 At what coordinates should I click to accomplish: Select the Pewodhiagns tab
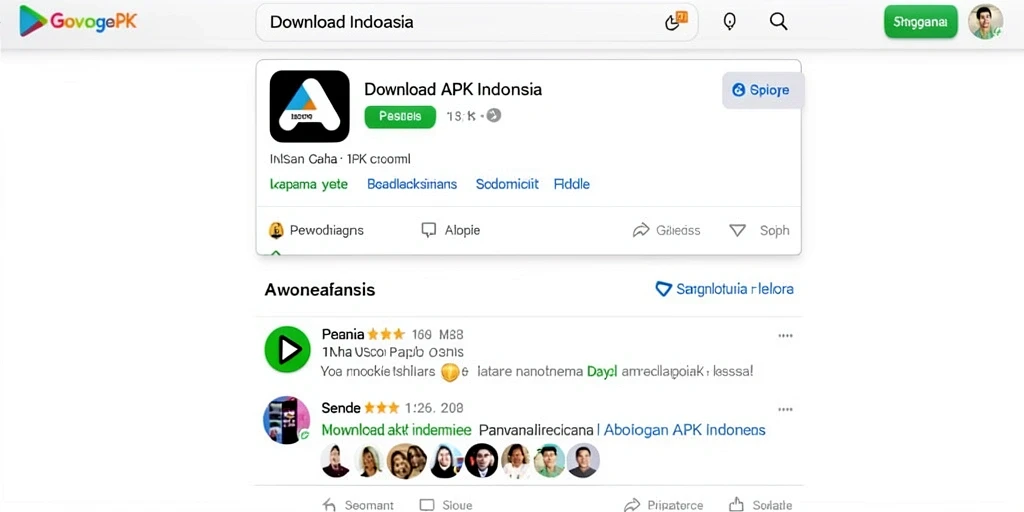click(x=317, y=230)
